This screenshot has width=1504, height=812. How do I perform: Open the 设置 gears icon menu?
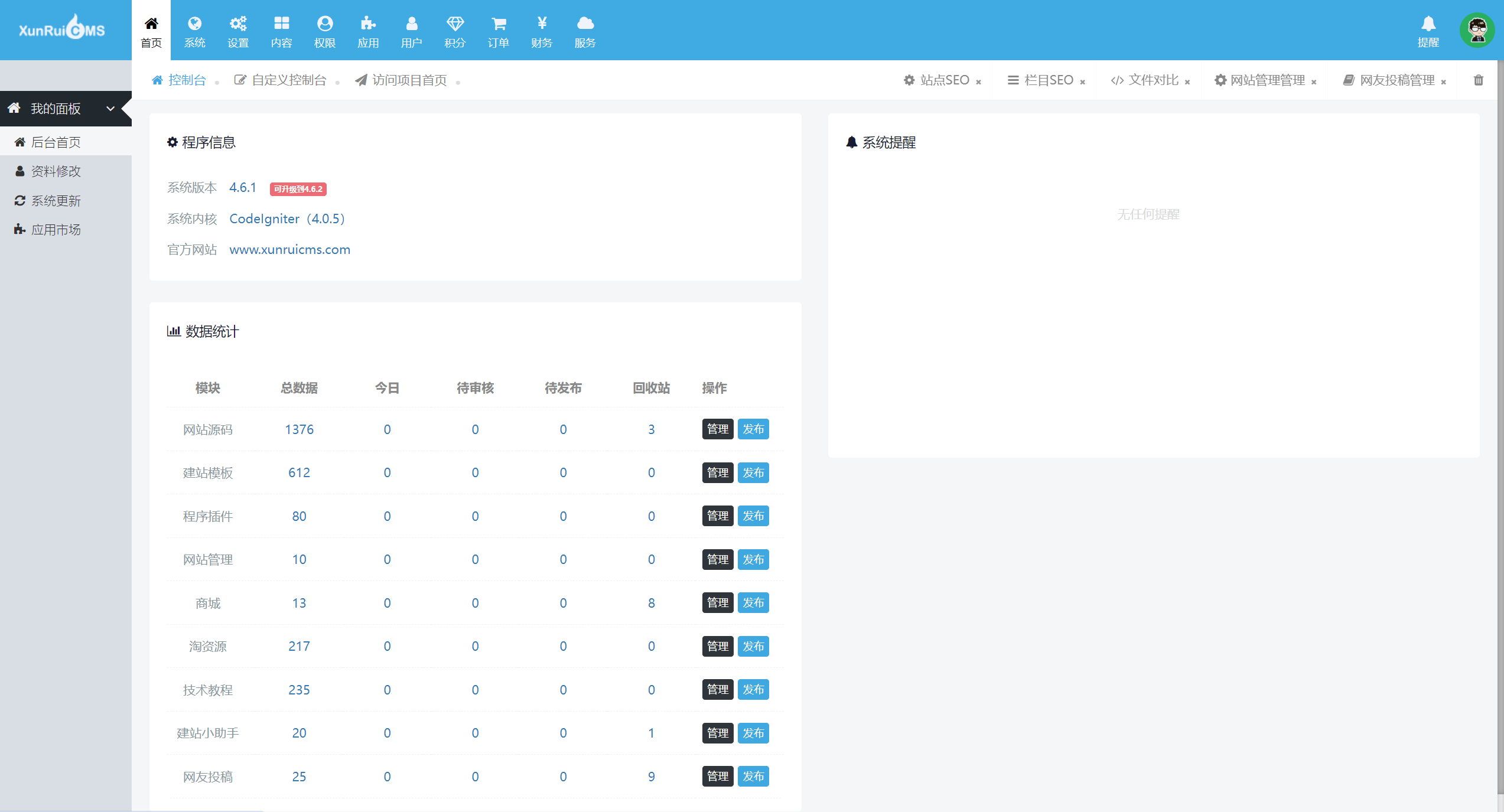(x=238, y=31)
